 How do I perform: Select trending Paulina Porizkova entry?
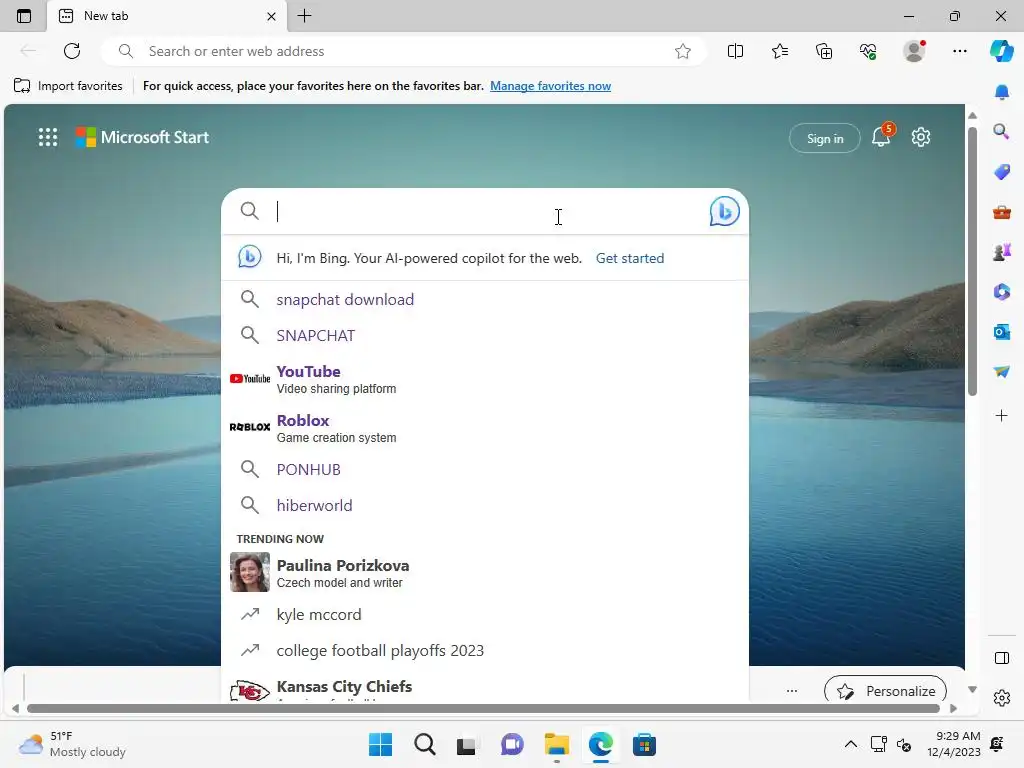485,573
